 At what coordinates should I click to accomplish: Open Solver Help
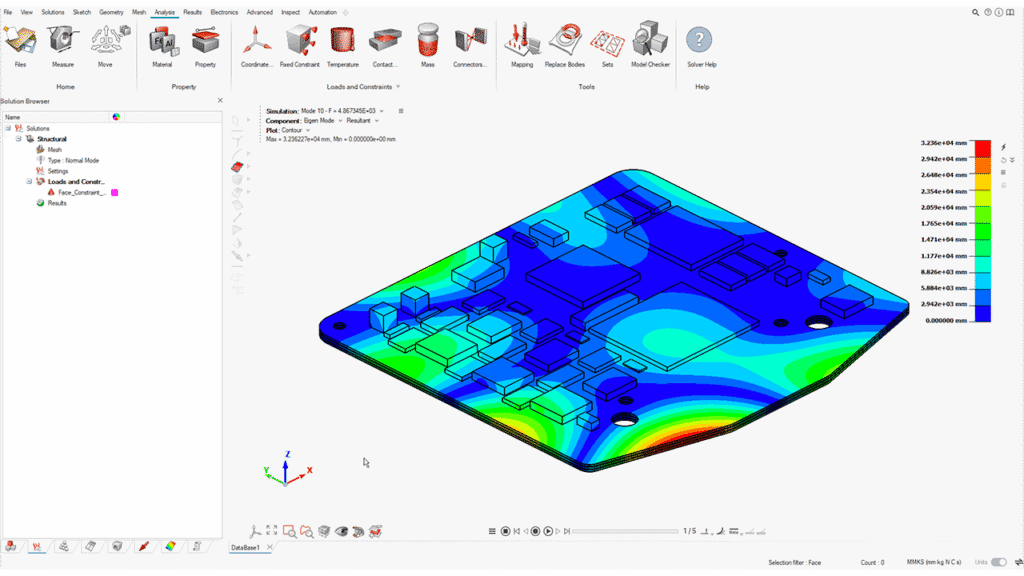[x=701, y=46]
